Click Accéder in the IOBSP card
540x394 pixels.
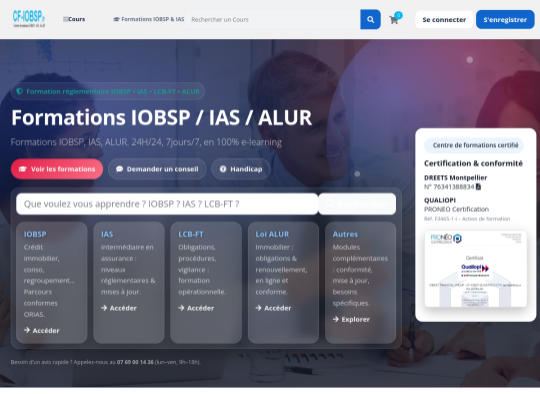tap(42, 330)
